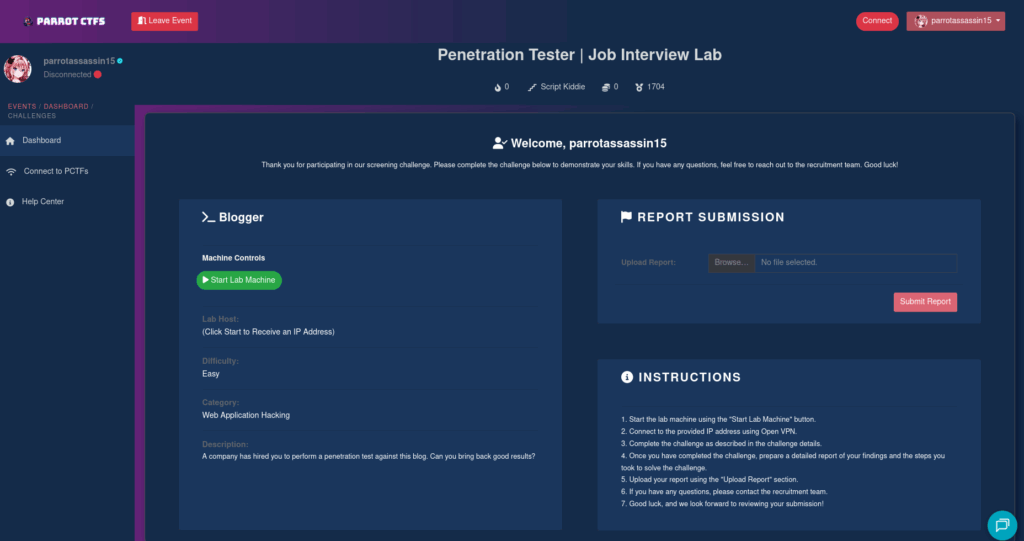Select Connect to PCTFs in sidebar

[56, 172]
